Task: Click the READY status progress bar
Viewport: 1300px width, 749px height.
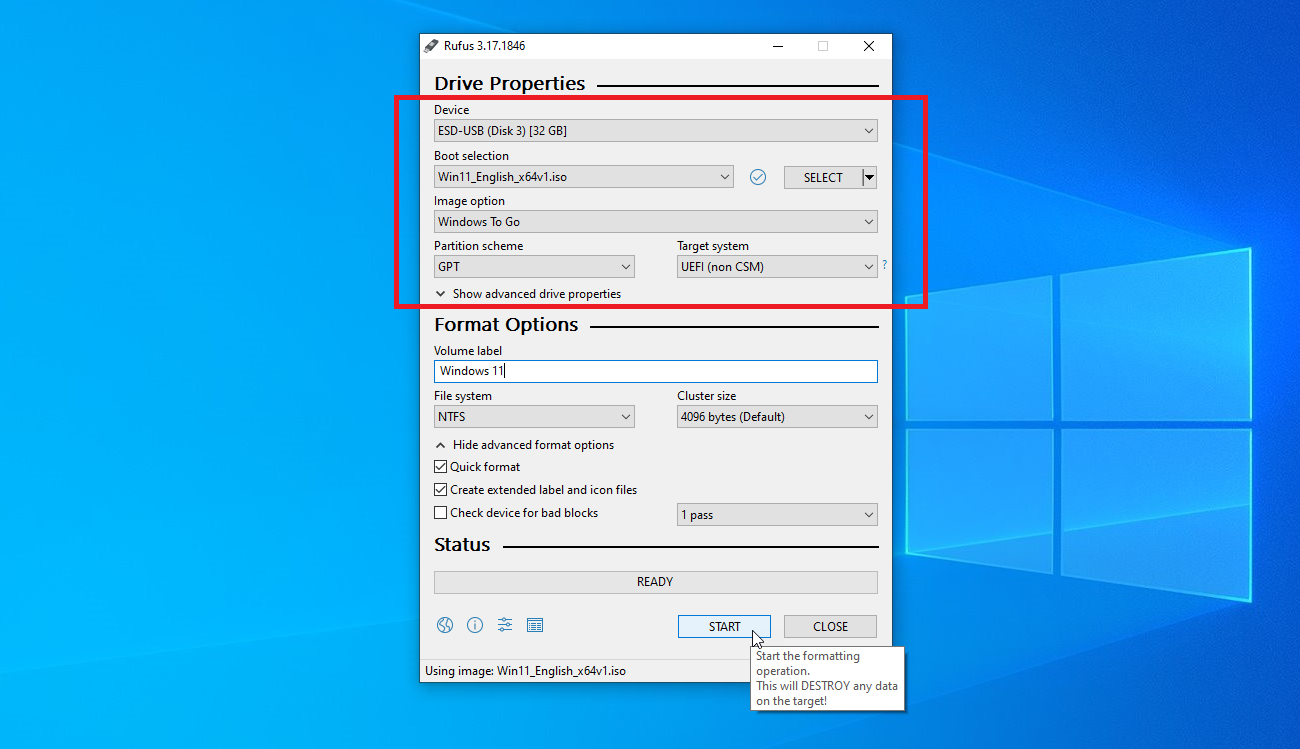Action: (x=655, y=582)
